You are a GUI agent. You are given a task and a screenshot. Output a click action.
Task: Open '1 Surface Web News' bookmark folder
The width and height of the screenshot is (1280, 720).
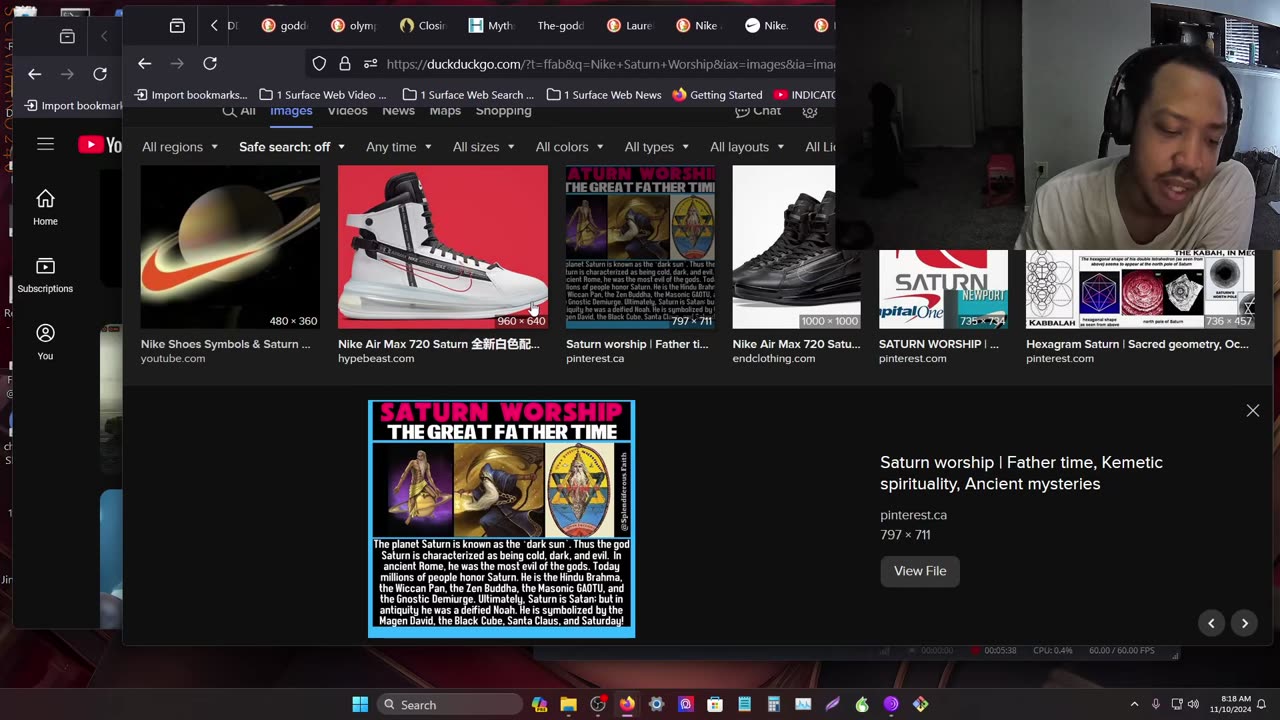pos(604,95)
